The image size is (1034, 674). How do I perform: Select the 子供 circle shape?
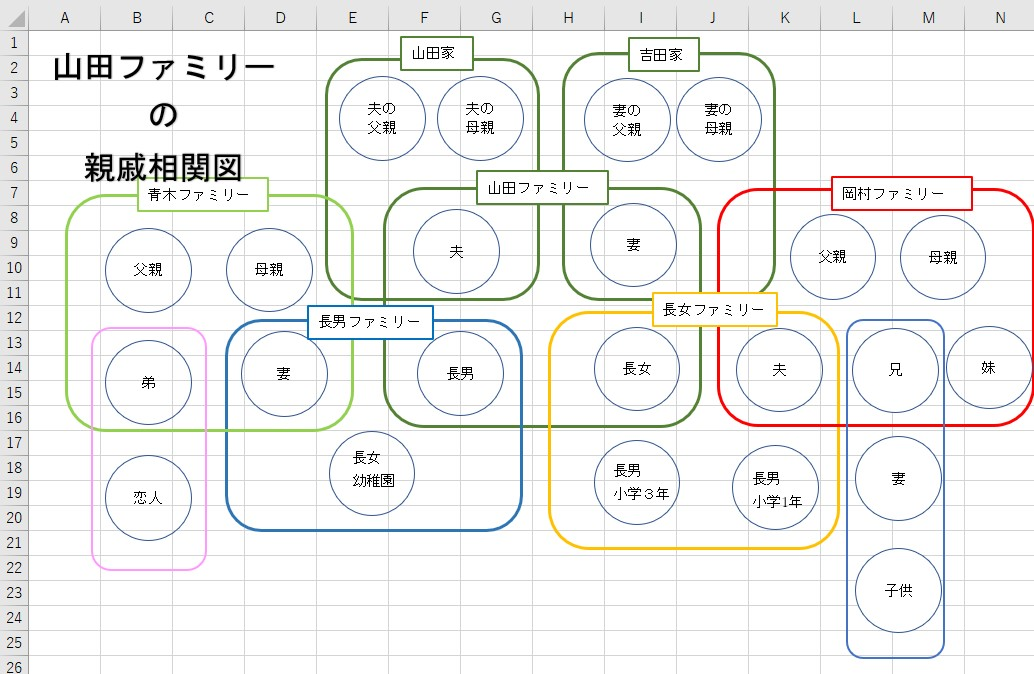[x=898, y=590]
